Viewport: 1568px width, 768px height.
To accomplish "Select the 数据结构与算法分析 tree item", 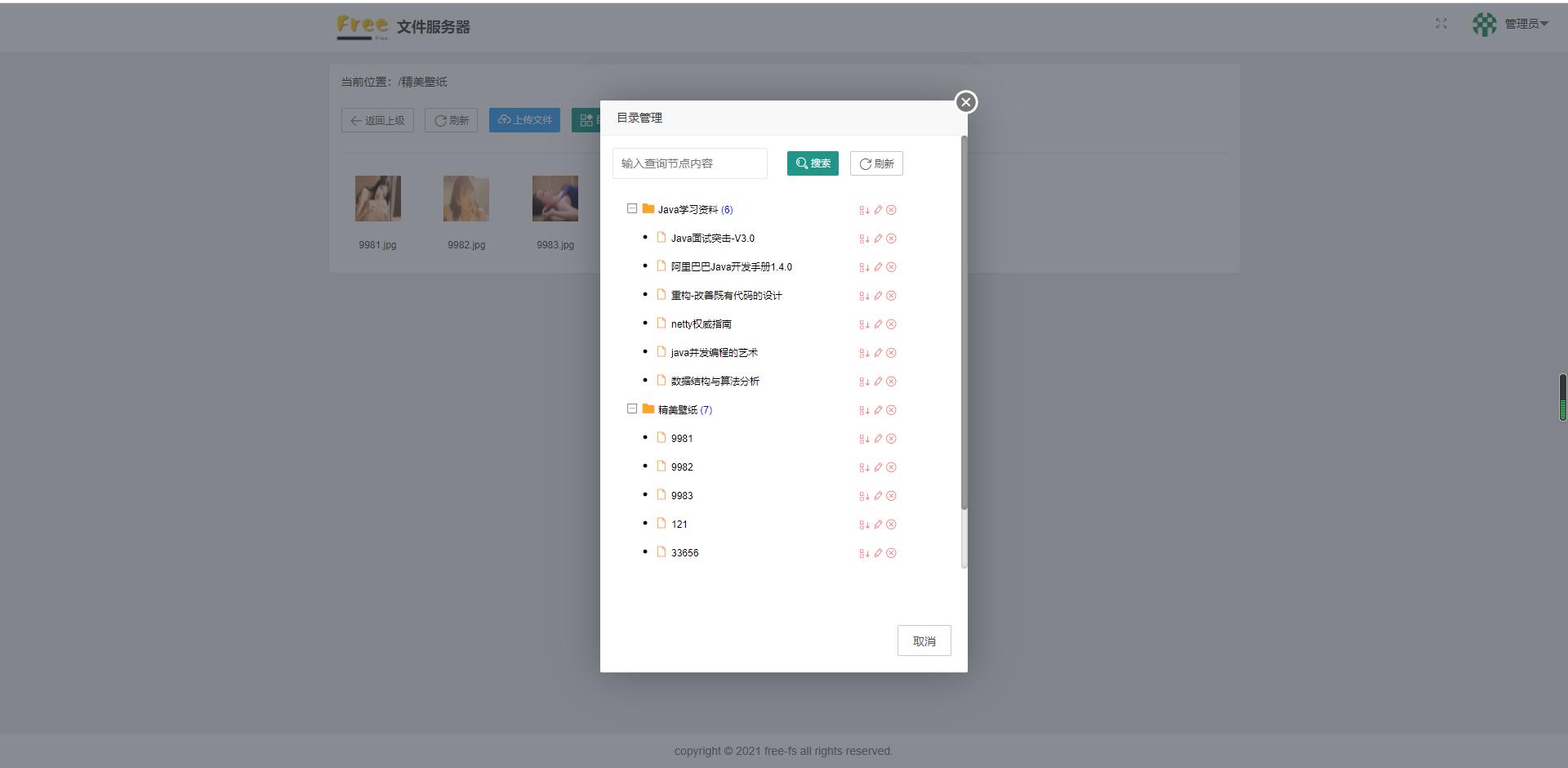I will click(x=714, y=381).
